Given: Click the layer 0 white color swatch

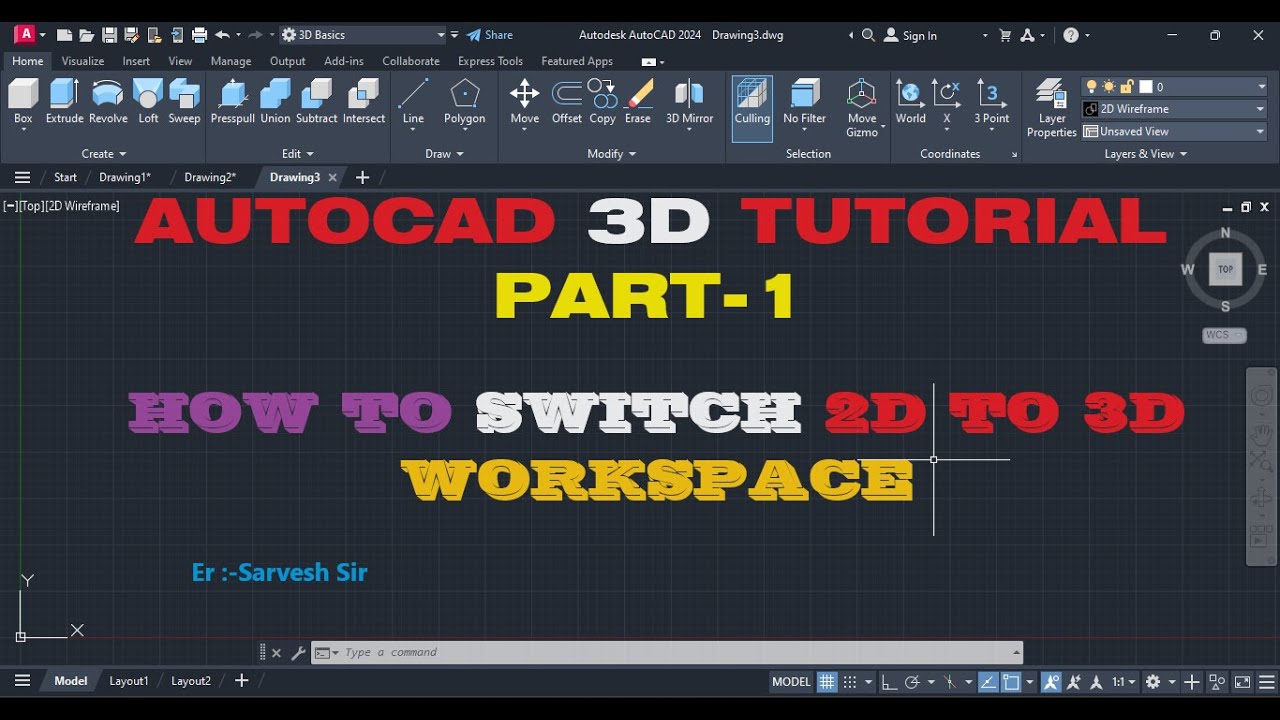Looking at the screenshot, I should click(x=1146, y=87).
